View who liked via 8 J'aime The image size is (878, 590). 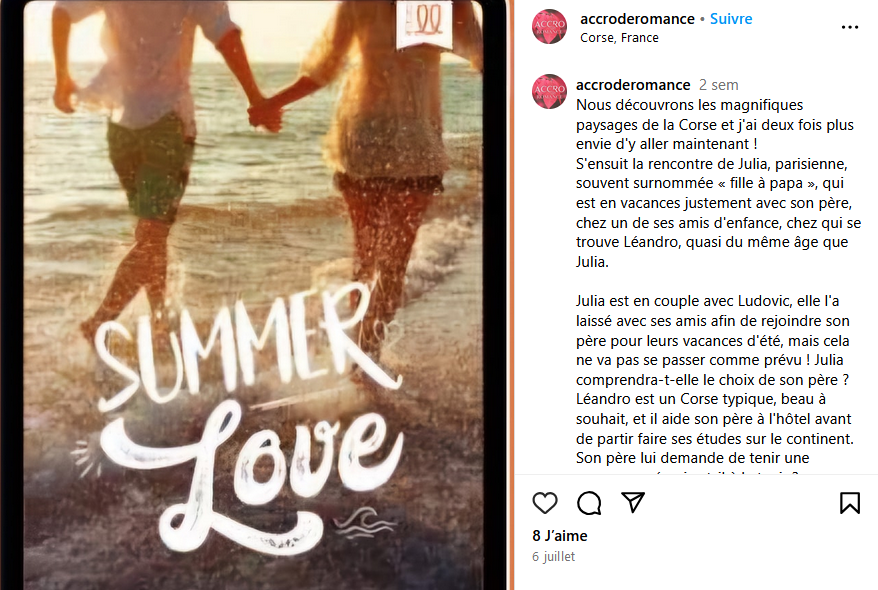pos(559,536)
